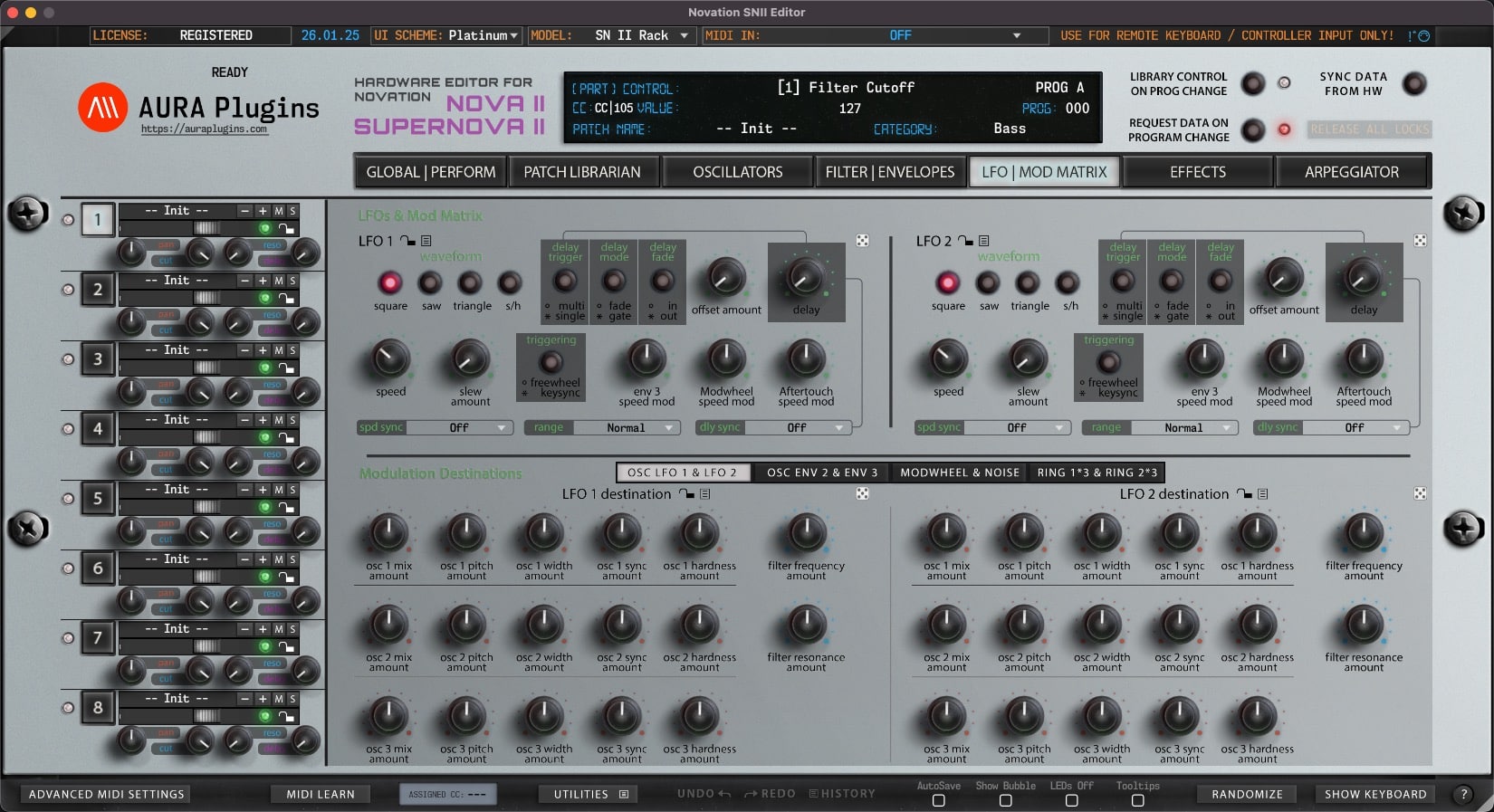
Task: Open help with the question mark icon
Action: (1462, 794)
